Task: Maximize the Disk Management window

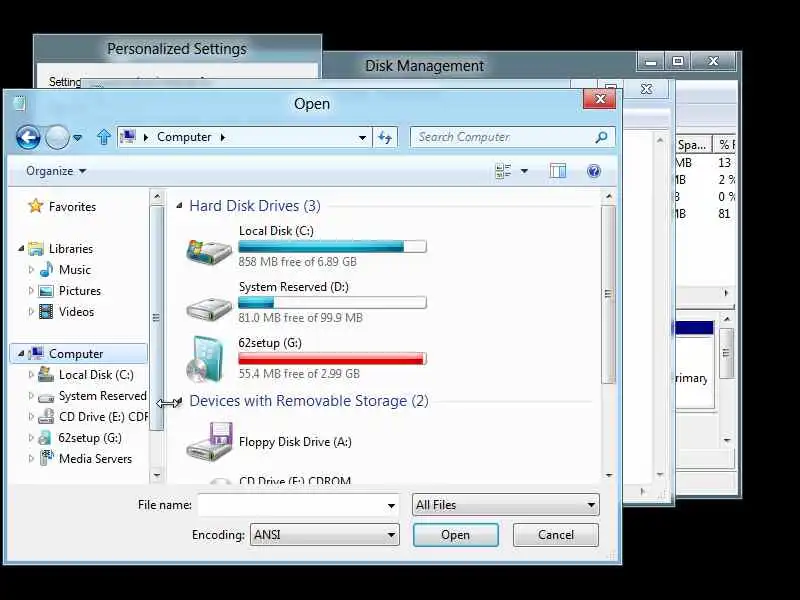Action: 678,62
